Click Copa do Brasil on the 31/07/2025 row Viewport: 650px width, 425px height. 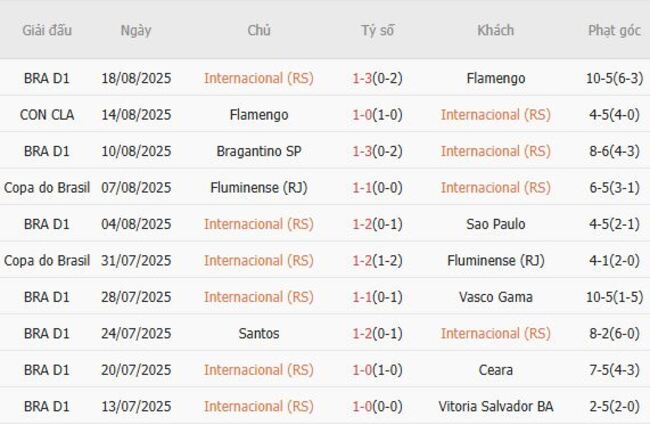[47, 260]
